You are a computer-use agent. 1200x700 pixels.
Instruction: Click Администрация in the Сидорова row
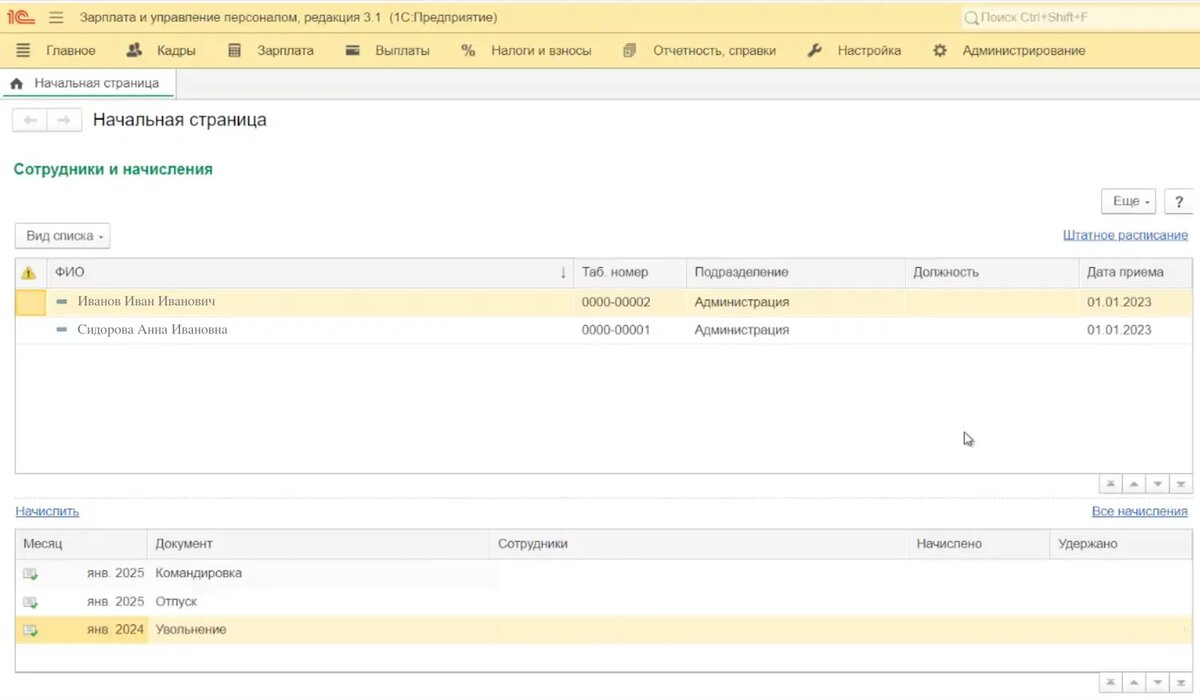(x=742, y=329)
